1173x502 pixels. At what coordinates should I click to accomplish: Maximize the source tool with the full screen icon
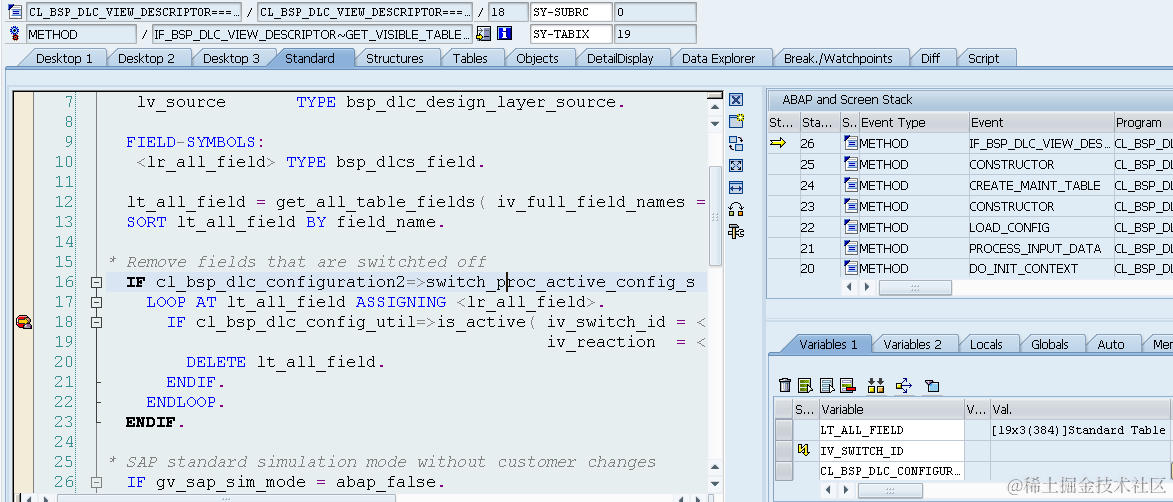[x=736, y=166]
